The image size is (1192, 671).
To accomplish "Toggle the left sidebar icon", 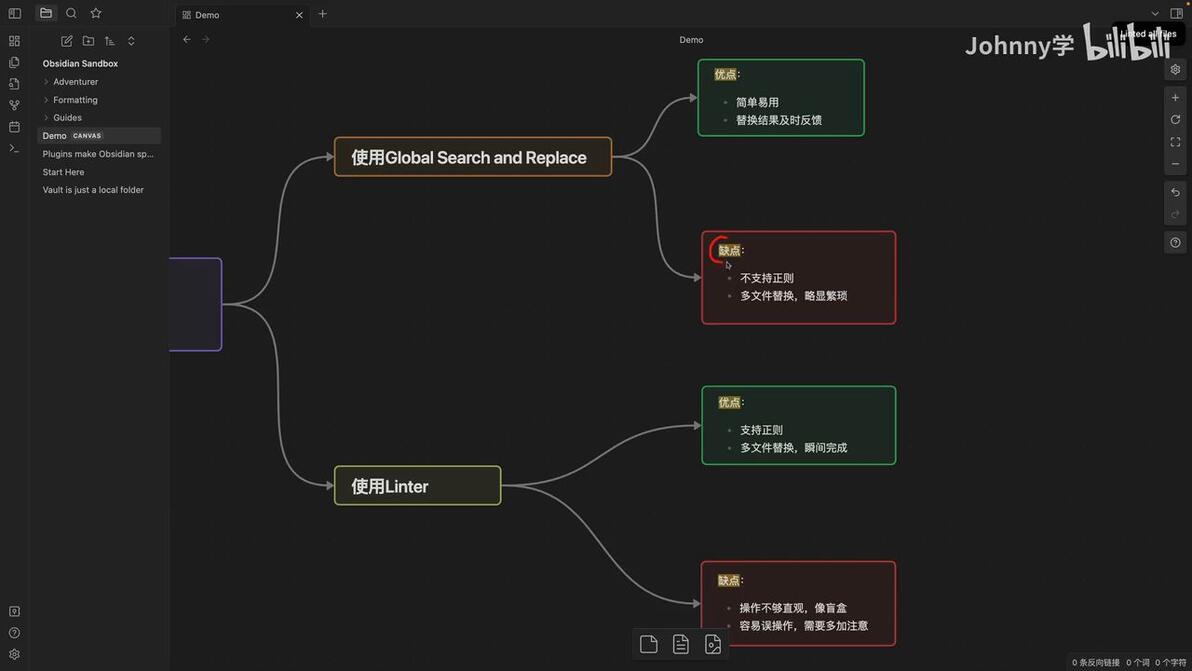I will pos(14,13).
